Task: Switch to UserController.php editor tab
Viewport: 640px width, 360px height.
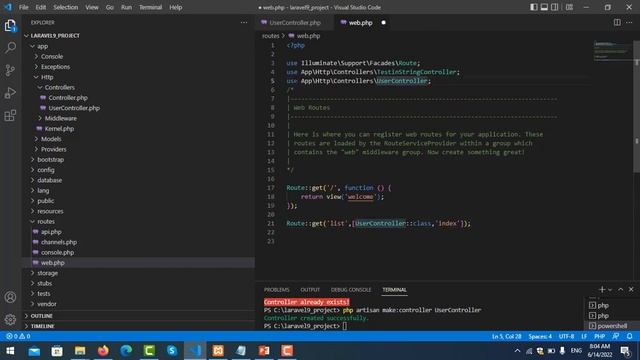Action: (295, 22)
